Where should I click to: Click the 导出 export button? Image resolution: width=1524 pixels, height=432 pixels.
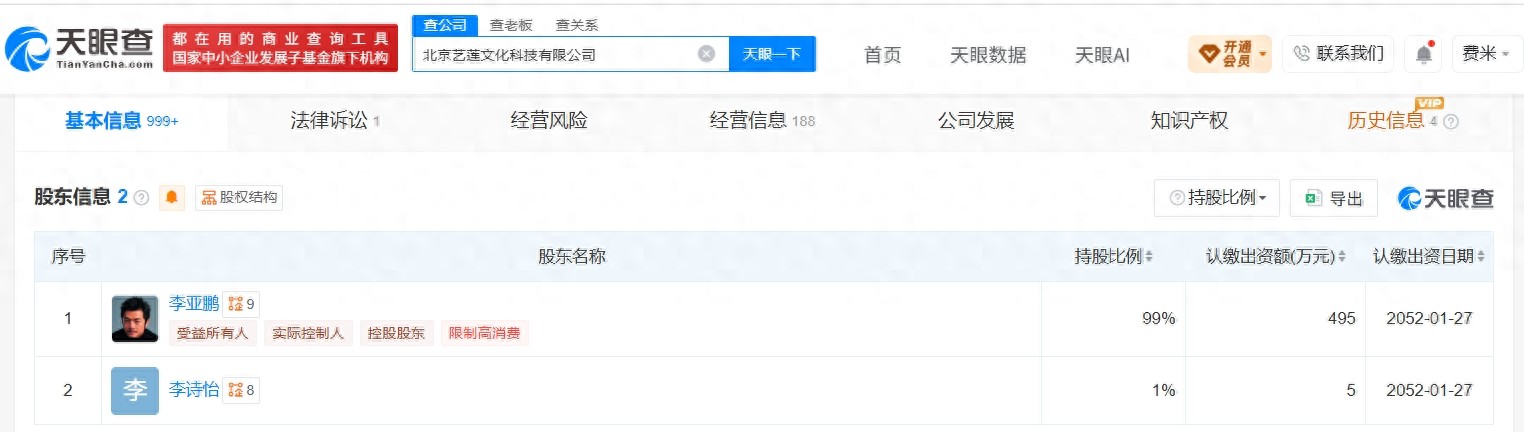pos(1334,198)
